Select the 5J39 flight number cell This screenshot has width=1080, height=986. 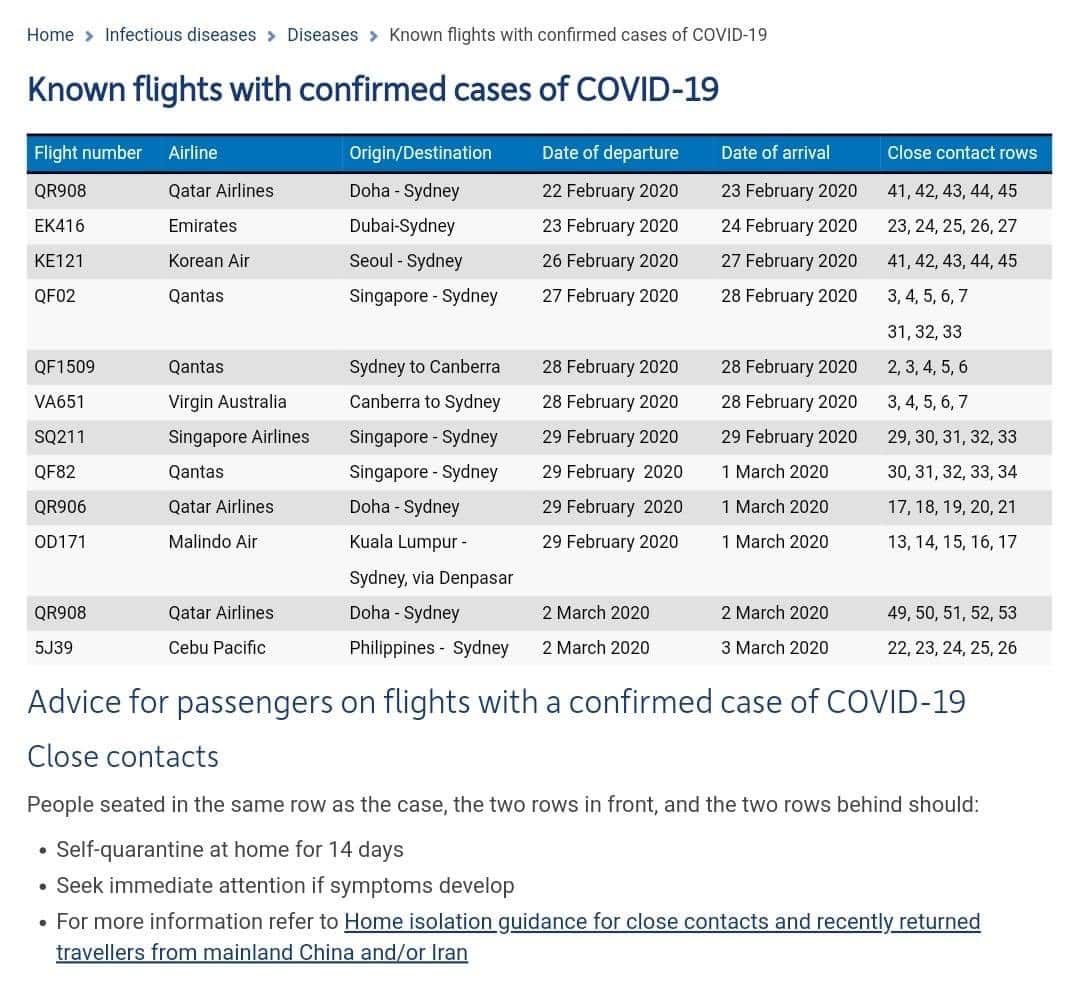coord(53,648)
